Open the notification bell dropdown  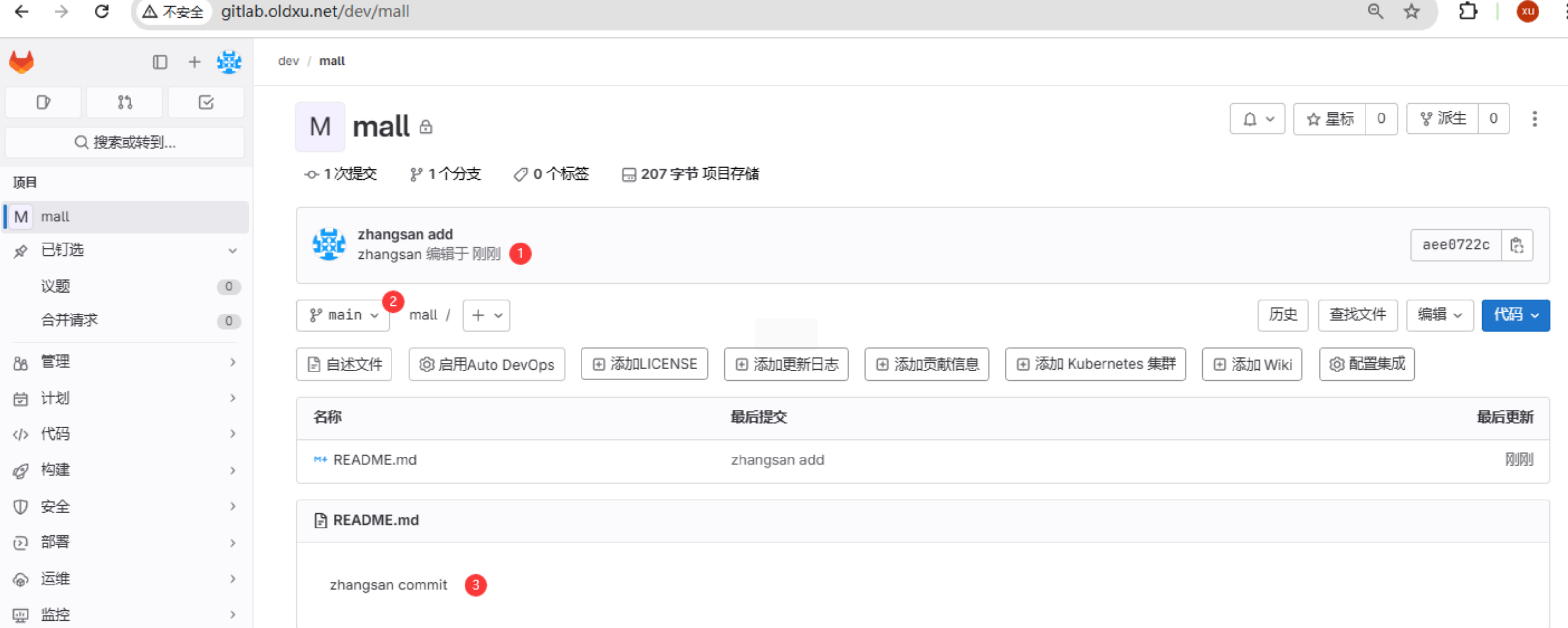click(1257, 119)
